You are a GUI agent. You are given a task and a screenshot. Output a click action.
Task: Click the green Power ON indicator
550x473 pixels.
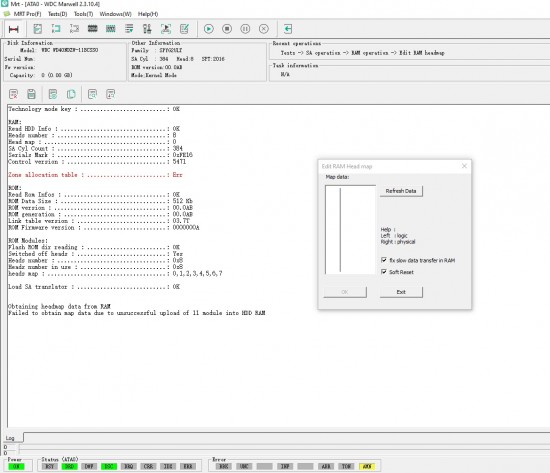click(16, 466)
